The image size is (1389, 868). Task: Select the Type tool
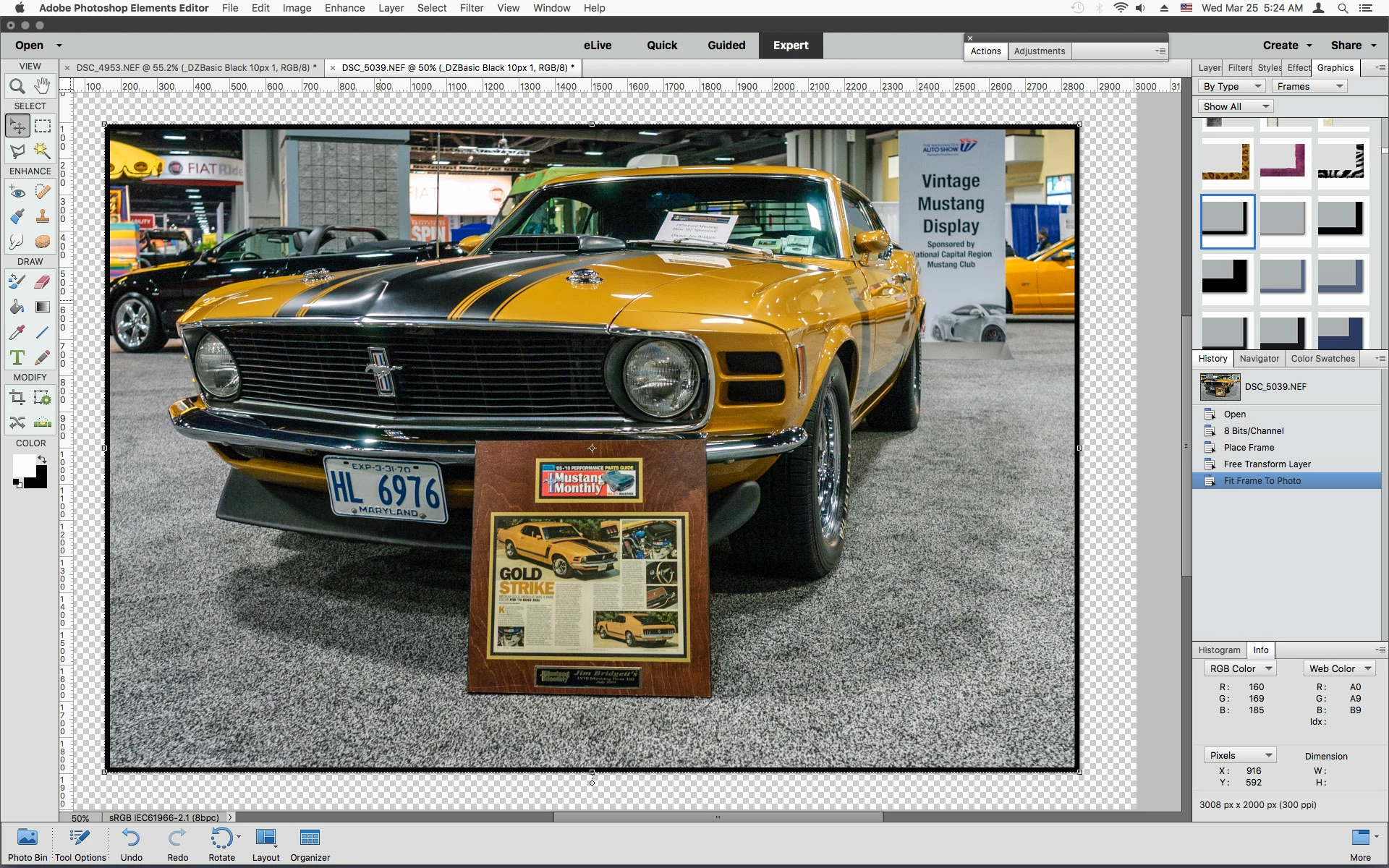tap(17, 357)
